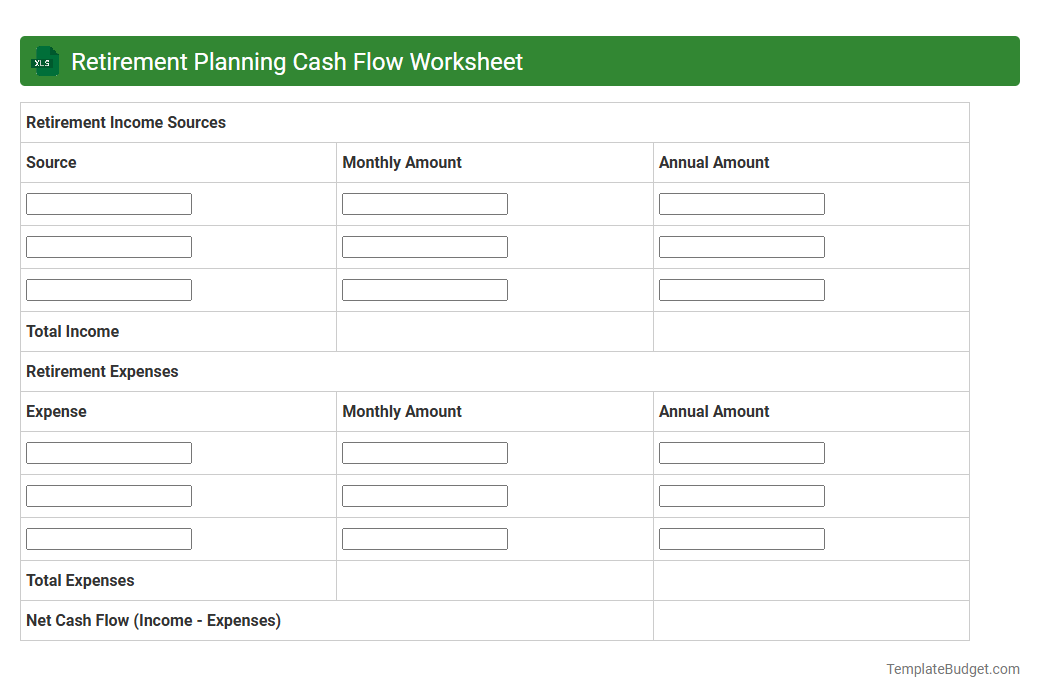1040x698 pixels.
Task: Select the third expense Monthly Amount field
Action: (424, 538)
